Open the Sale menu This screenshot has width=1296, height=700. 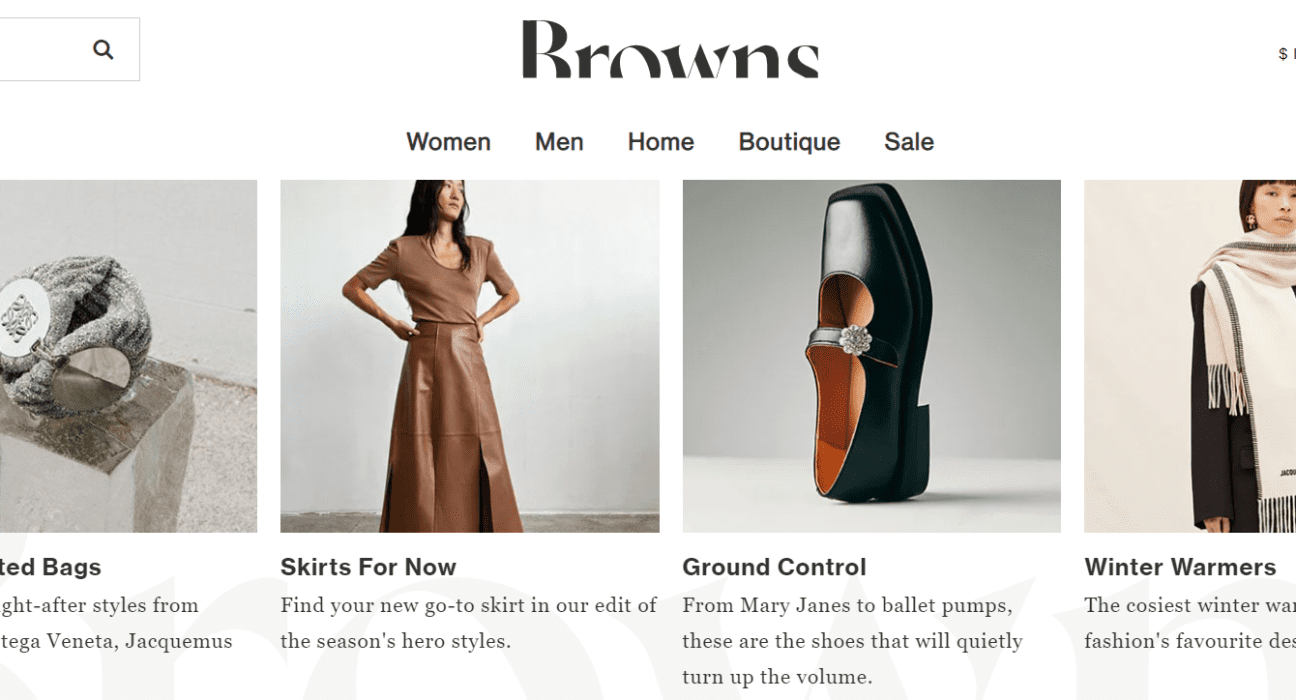(909, 142)
